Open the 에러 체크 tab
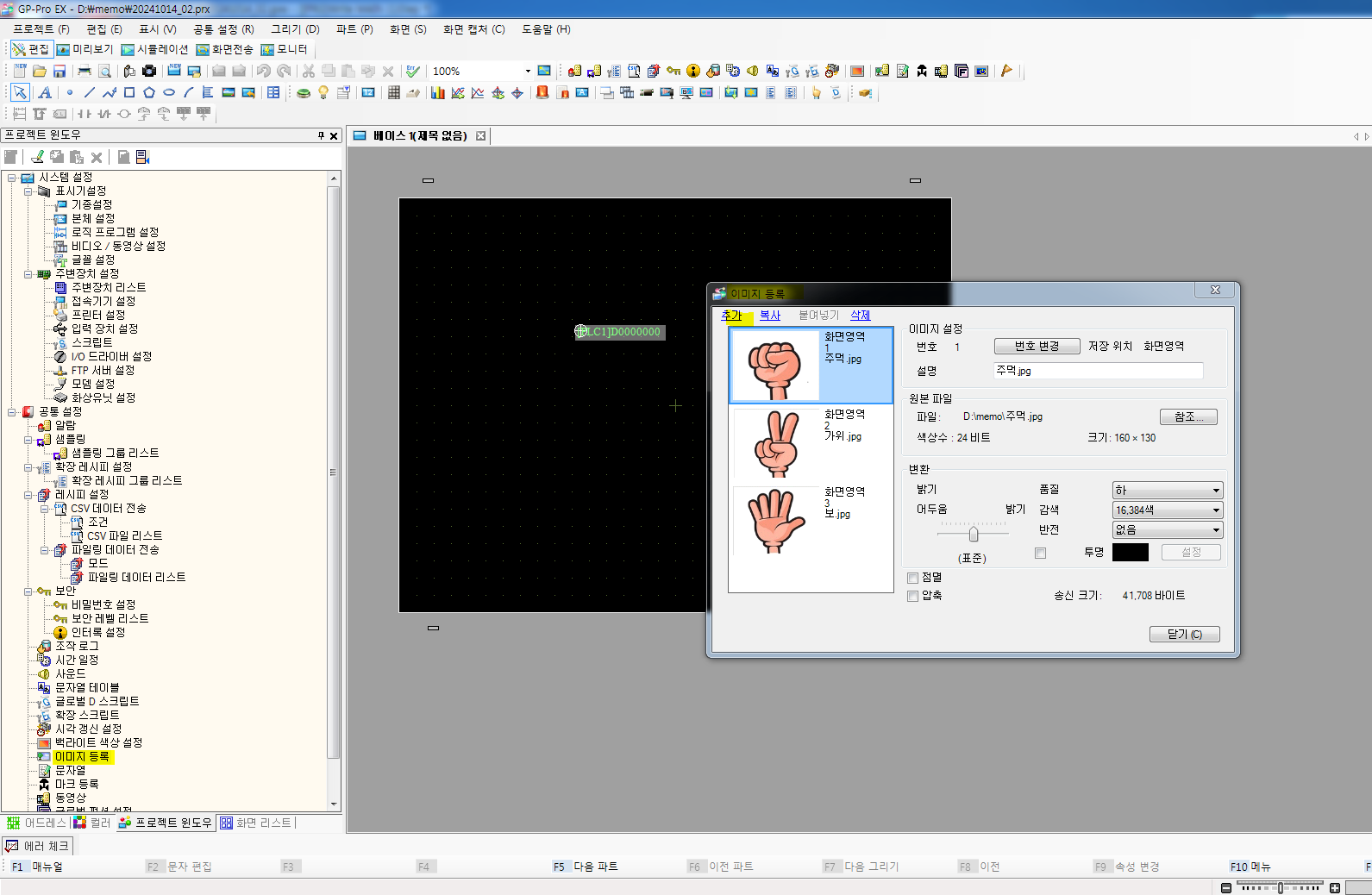Image resolution: width=1372 pixels, height=895 pixels. [37, 846]
